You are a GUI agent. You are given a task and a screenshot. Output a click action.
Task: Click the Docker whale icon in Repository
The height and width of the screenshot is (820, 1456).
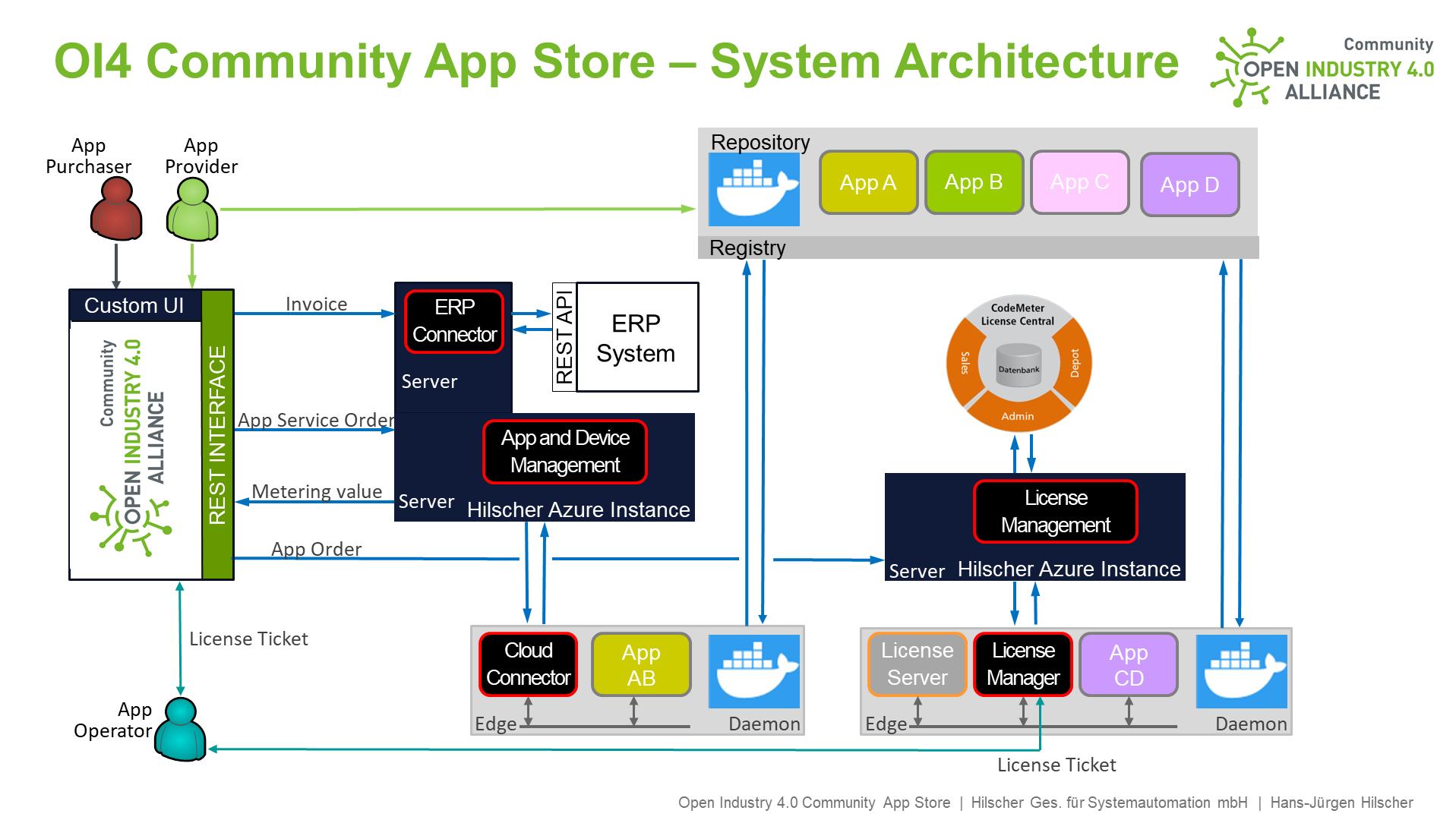point(753,188)
